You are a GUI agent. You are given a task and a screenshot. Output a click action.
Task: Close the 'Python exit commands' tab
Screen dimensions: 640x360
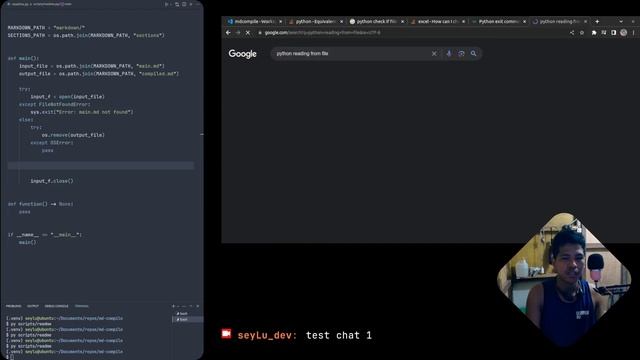[524, 22]
